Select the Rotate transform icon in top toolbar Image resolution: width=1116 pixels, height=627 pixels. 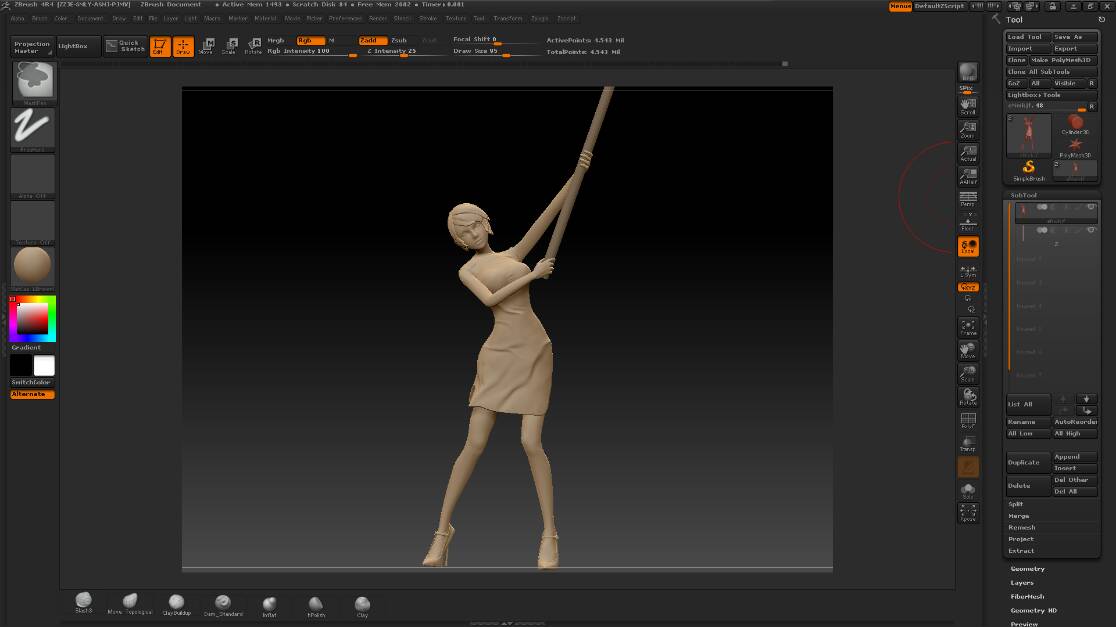253,45
